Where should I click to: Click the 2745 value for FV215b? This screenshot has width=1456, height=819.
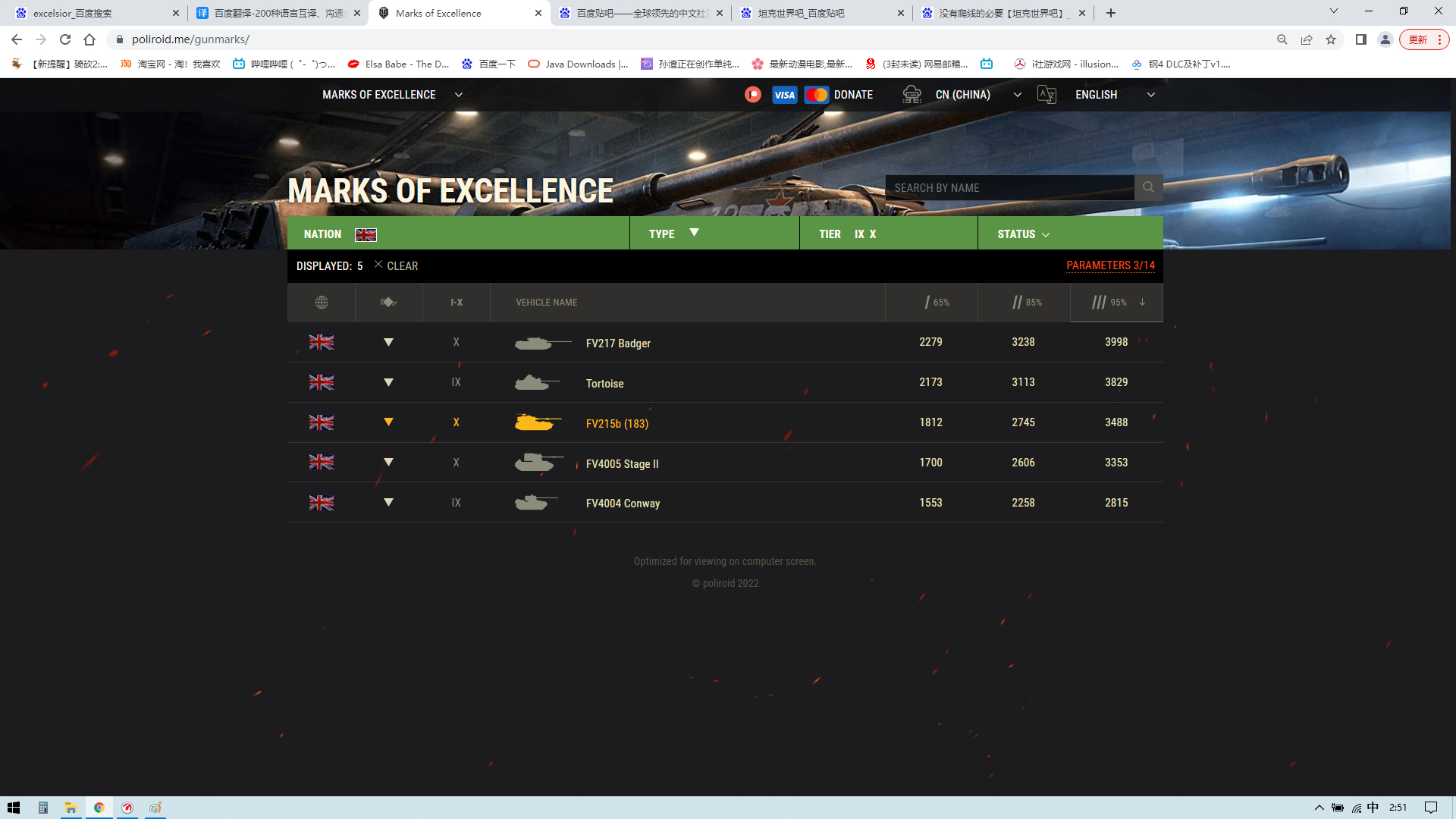[x=1023, y=422]
